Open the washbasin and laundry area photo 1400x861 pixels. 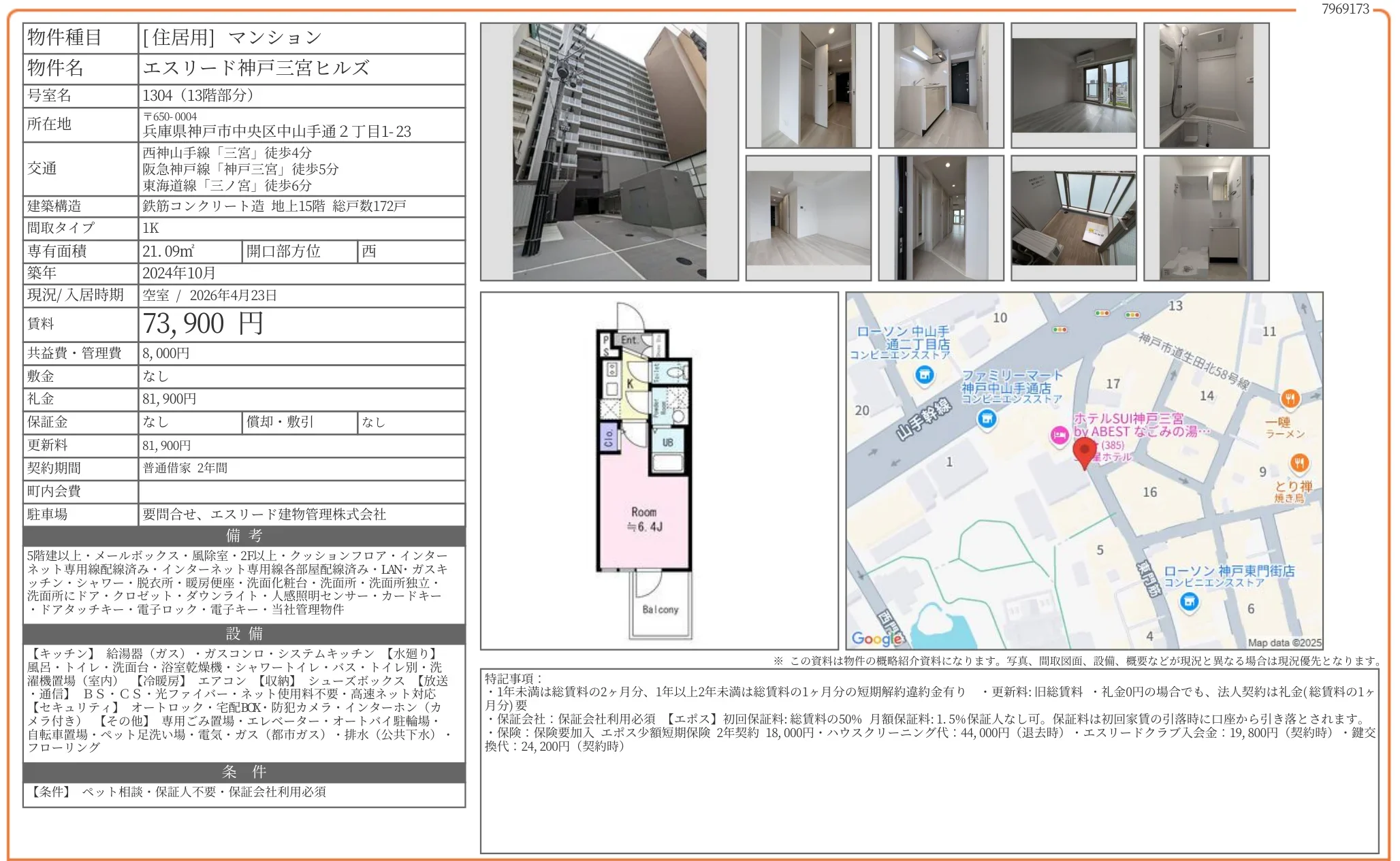click(1206, 218)
